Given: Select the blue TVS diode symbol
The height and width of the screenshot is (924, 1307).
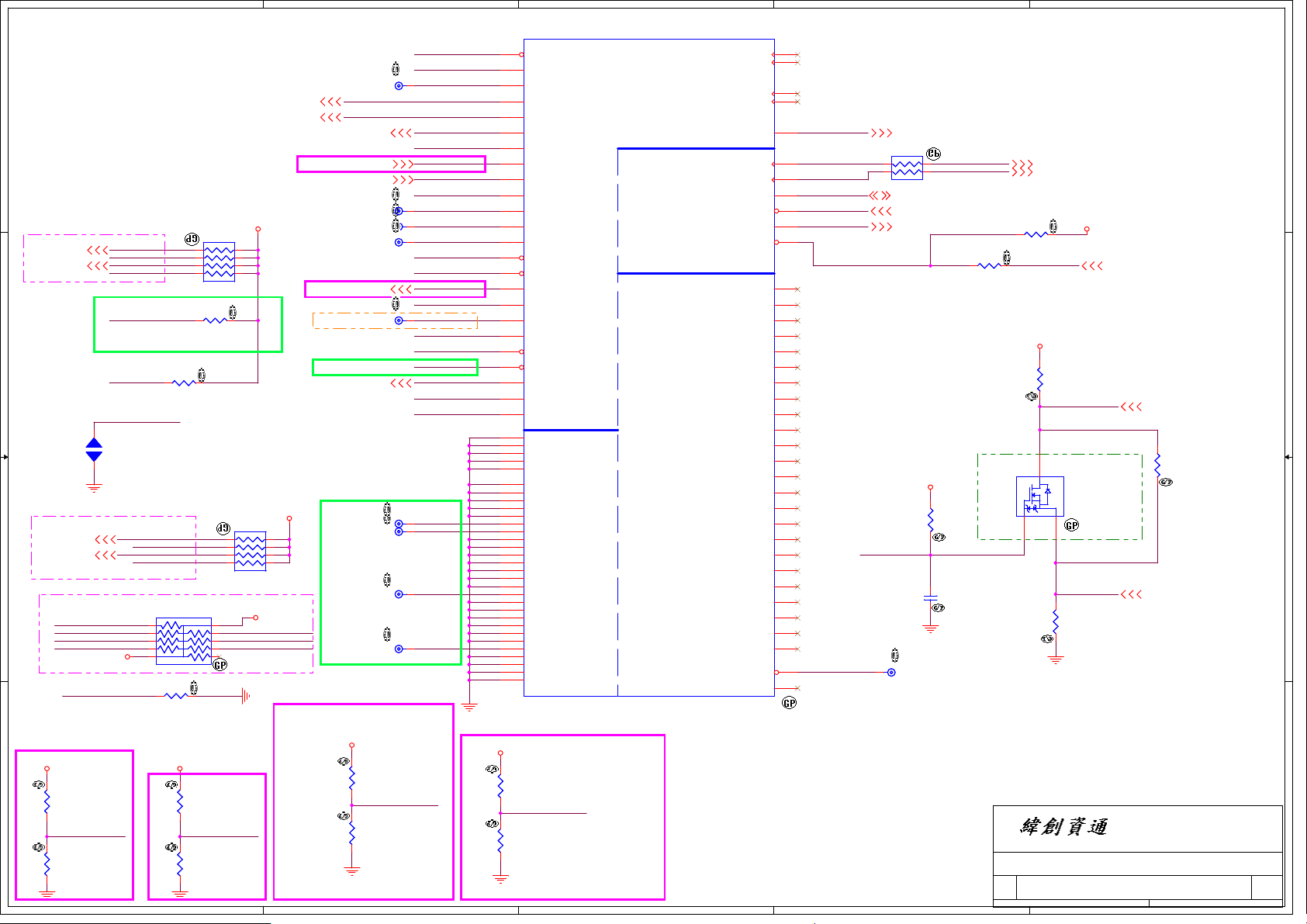Looking at the screenshot, I should click(x=94, y=449).
